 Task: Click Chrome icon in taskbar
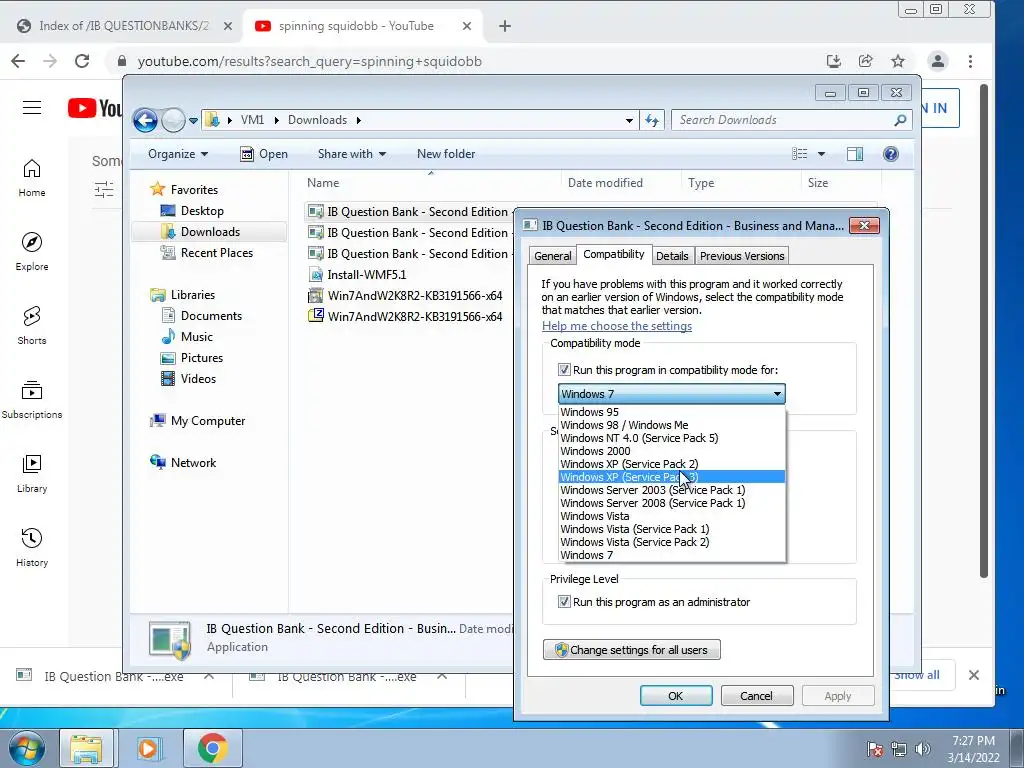click(x=212, y=748)
